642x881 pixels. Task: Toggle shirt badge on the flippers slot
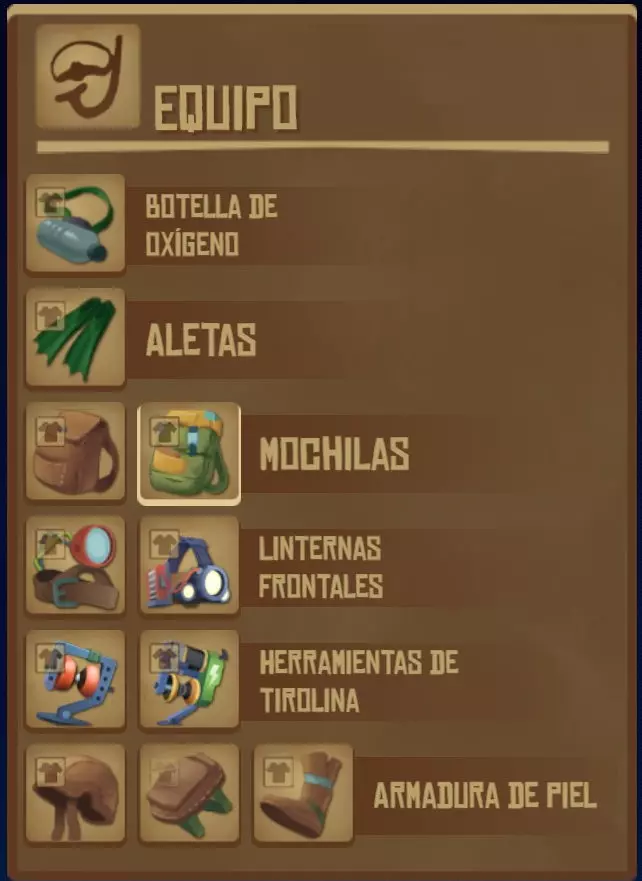pyautogui.click(x=51, y=317)
